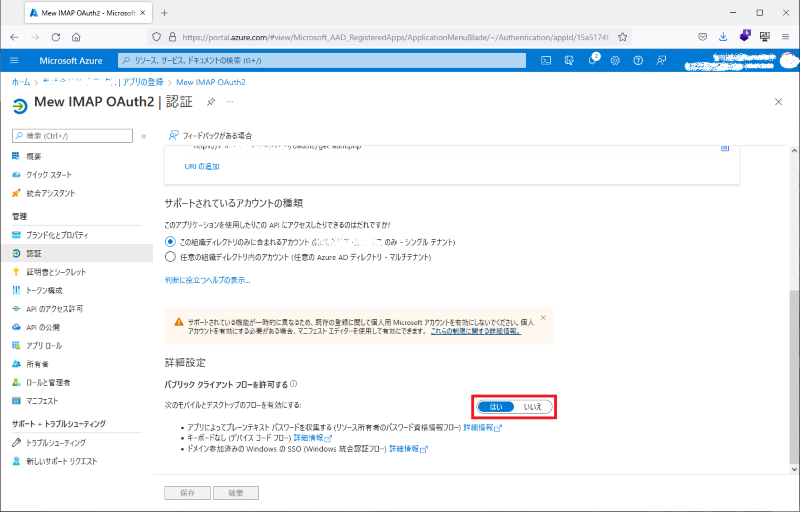
Task: Close the authentication blade with X
Action: pyautogui.click(x=778, y=101)
